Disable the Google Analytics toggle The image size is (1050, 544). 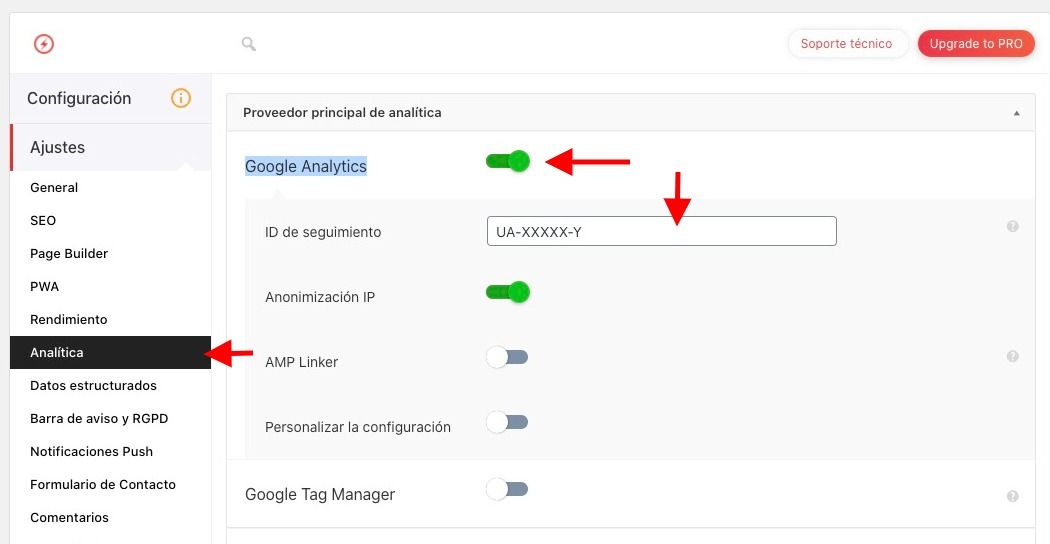pos(508,161)
